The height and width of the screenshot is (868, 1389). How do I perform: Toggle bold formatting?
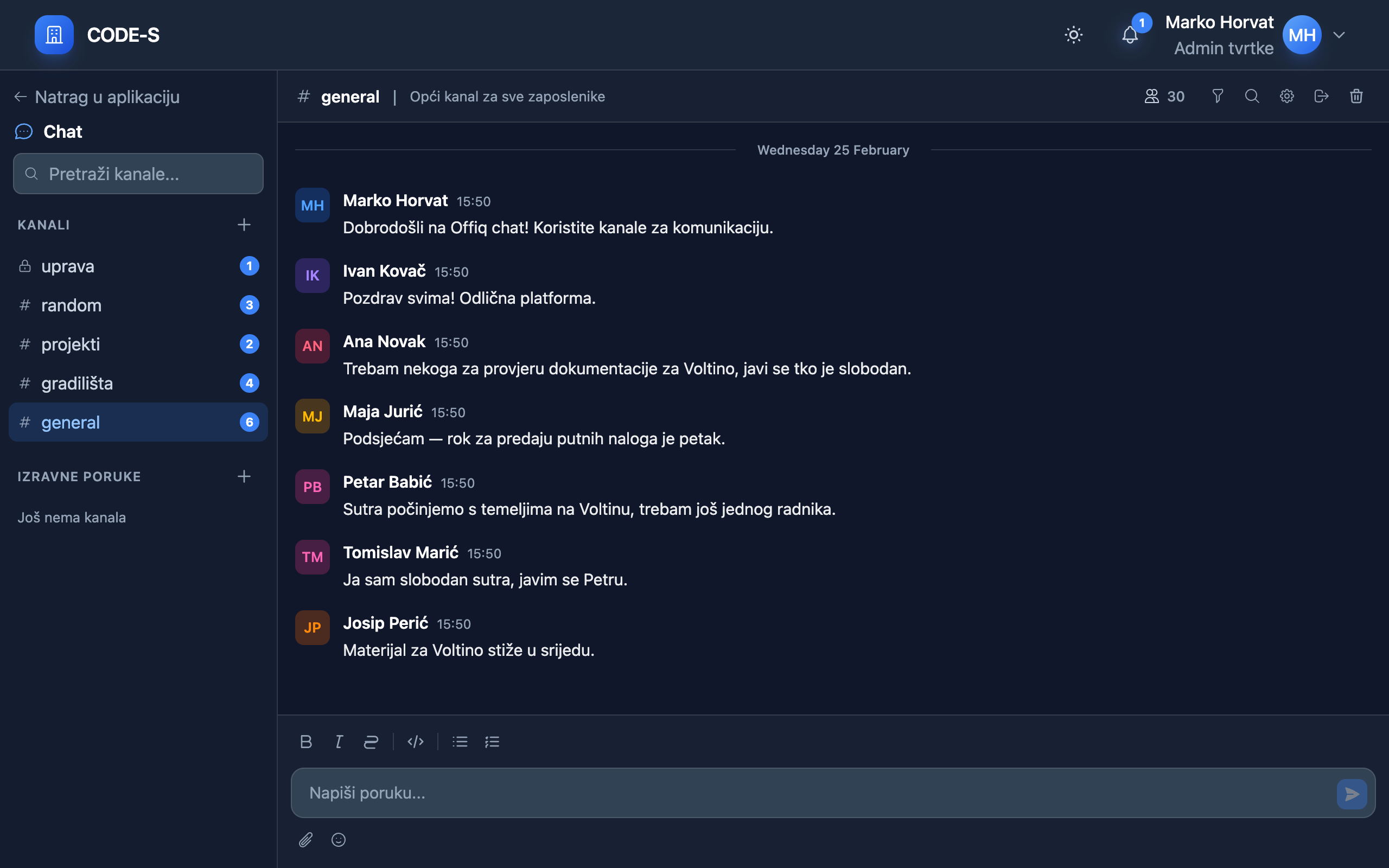coord(306,742)
